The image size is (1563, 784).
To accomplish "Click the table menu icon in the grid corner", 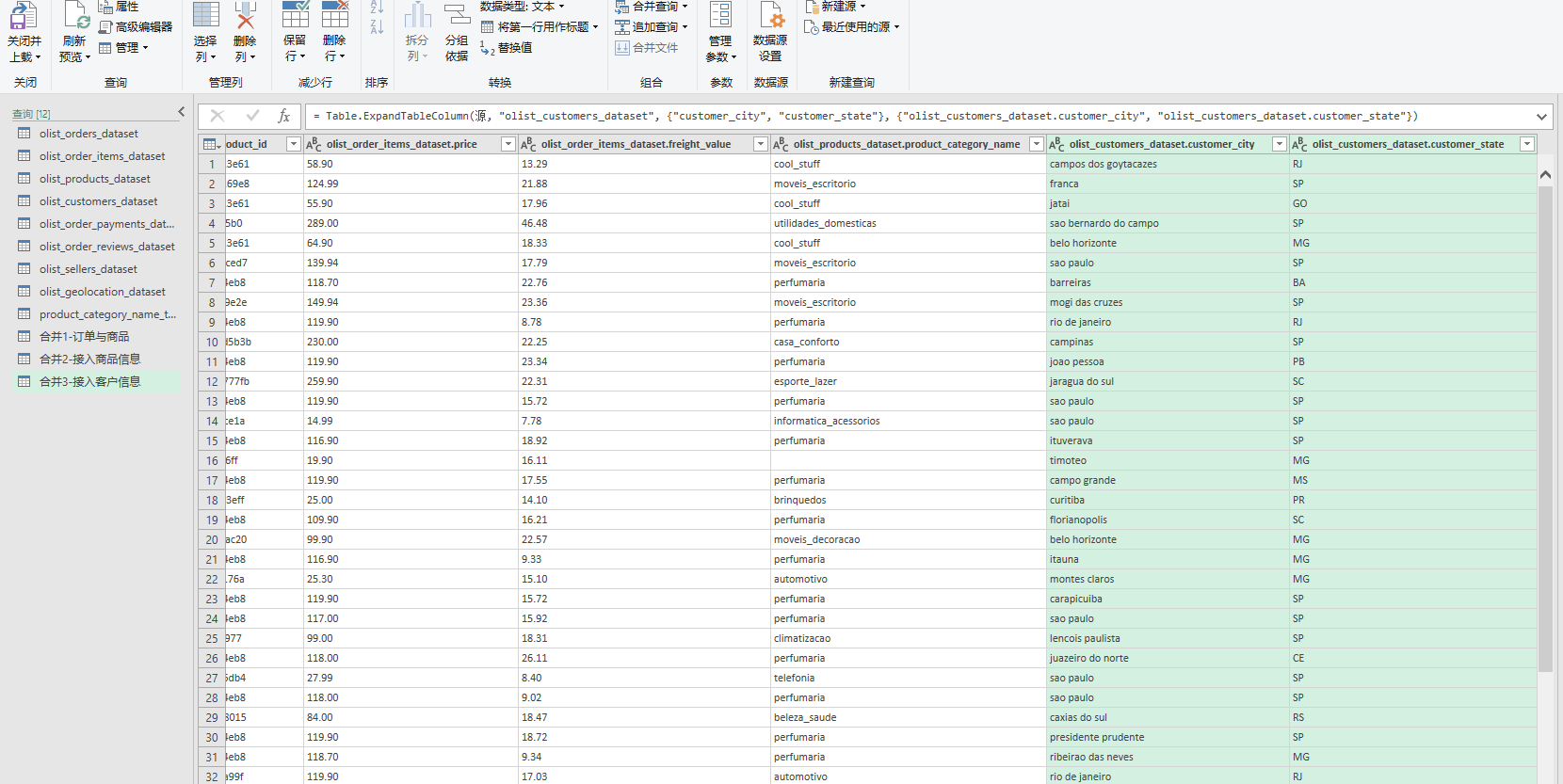I will 212,144.
